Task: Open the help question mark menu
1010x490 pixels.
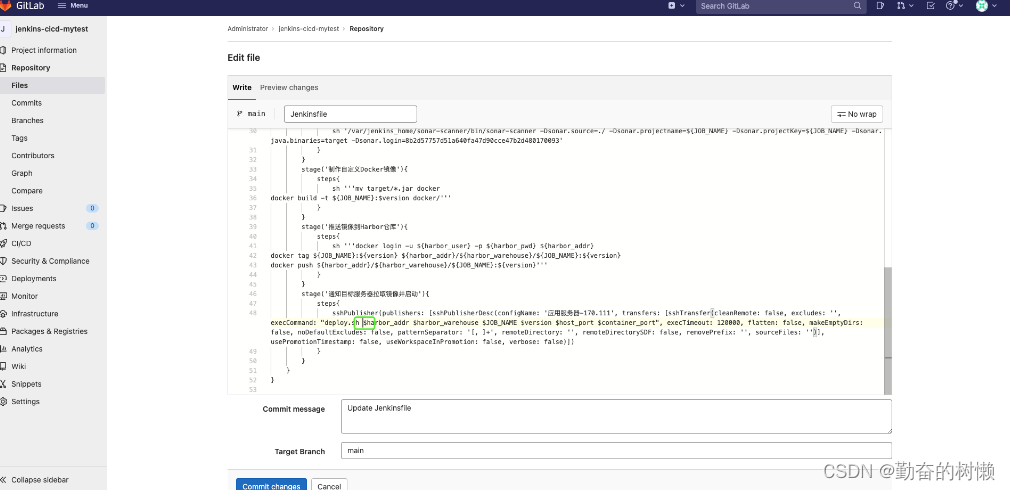Action: point(954,5)
